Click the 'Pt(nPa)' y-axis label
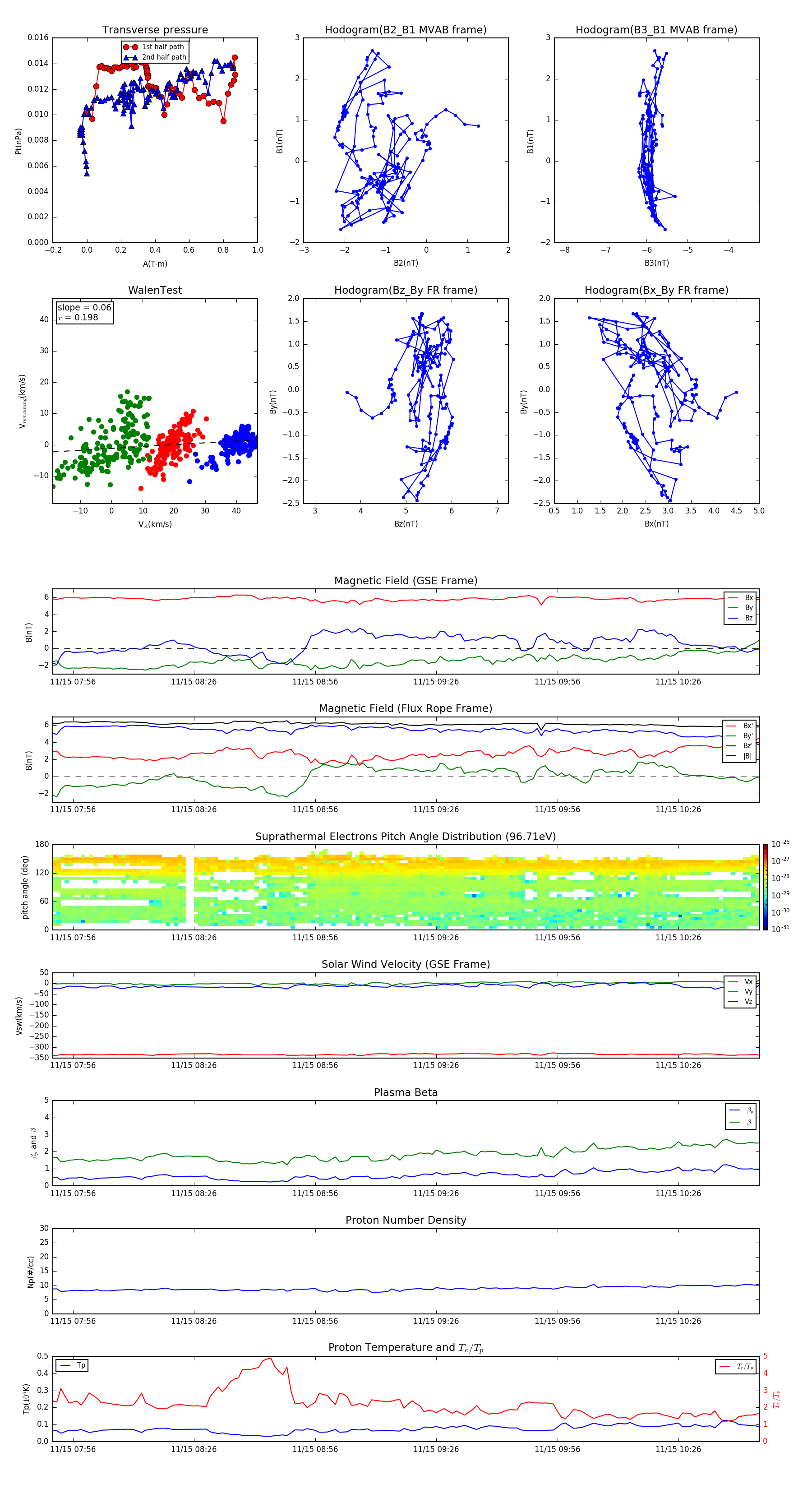 click(x=18, y=141)
